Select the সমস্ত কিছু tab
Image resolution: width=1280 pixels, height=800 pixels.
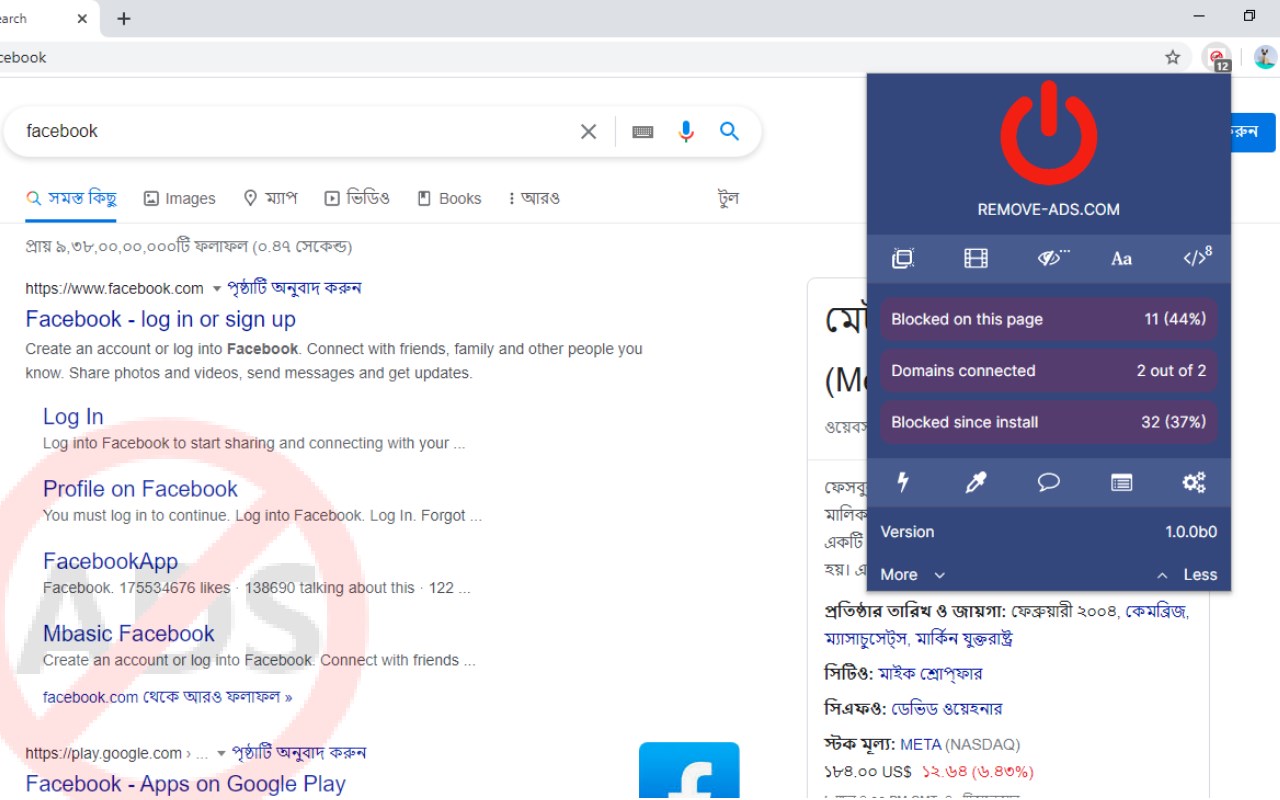(71, 198)
